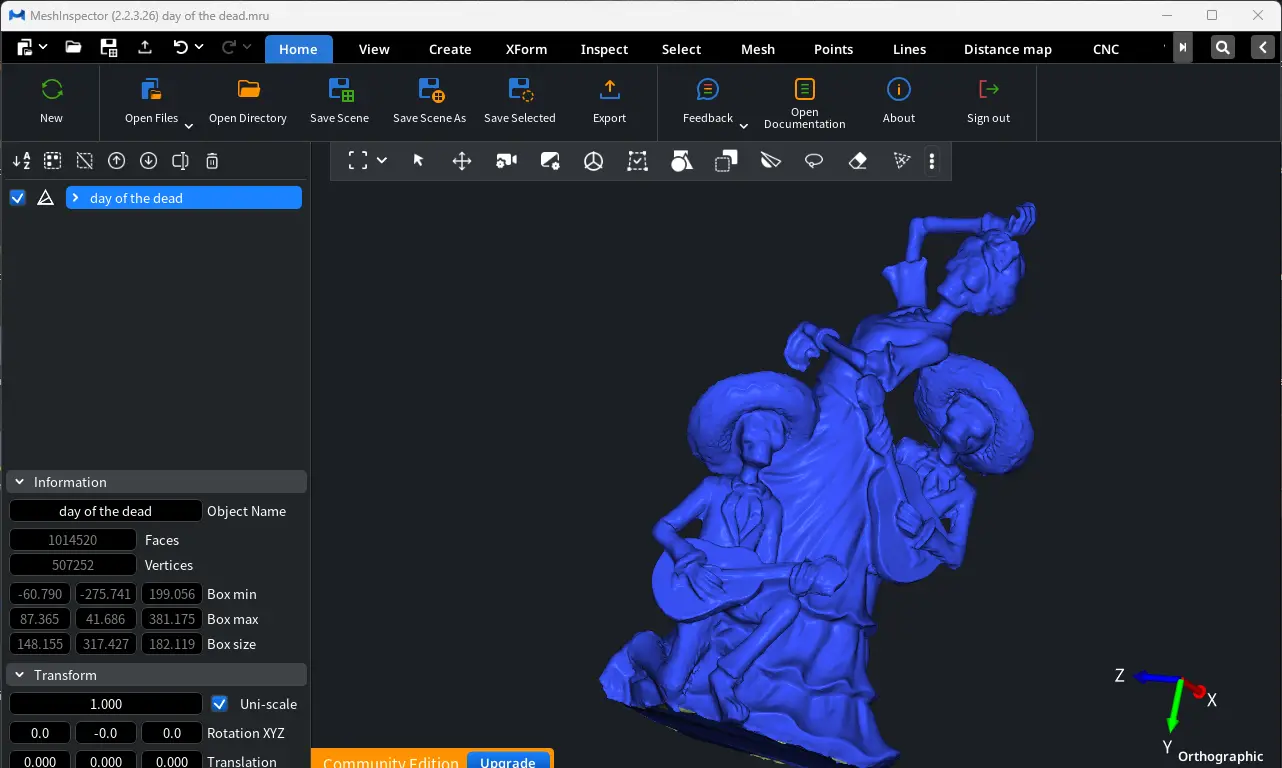Open camera settings icon in viewport toolbar

point(507,160)
